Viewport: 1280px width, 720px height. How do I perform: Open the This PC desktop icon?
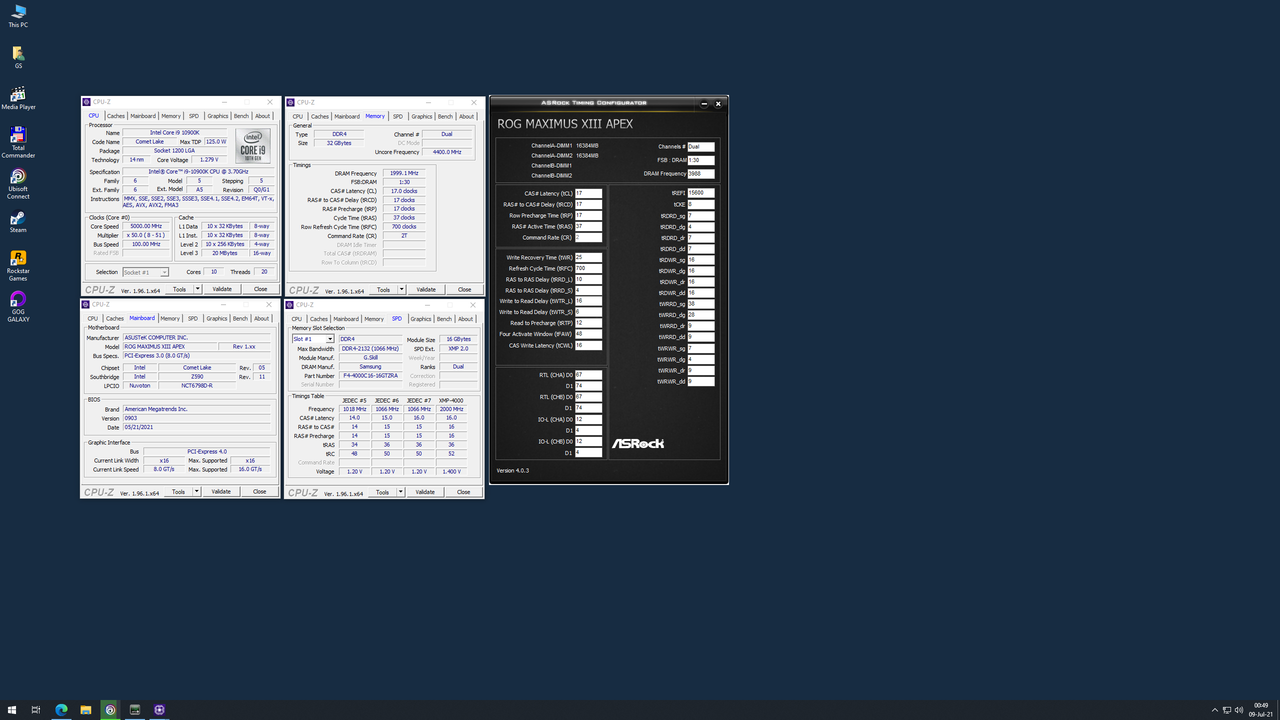18,14
